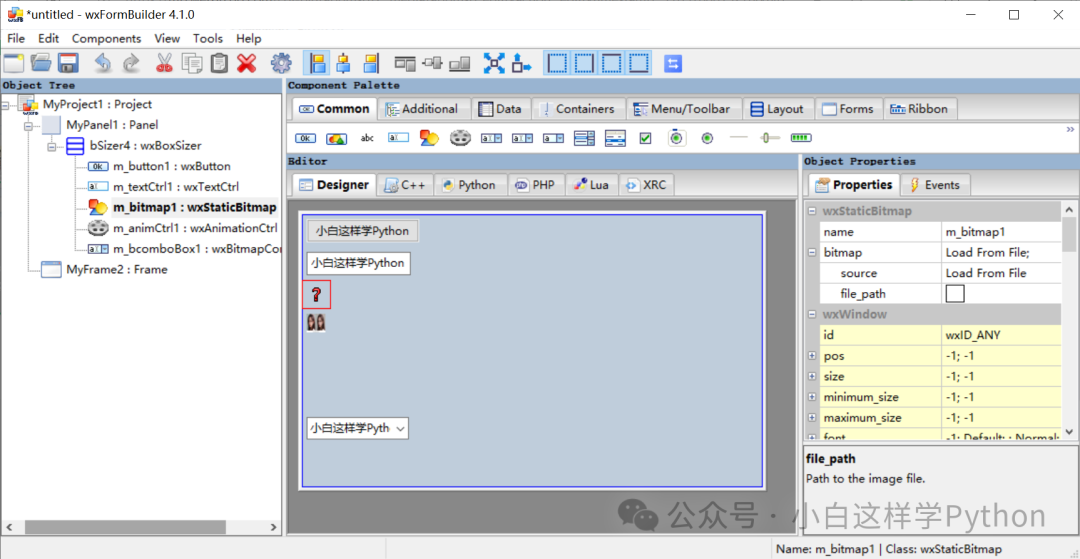Screen dimensions: 1080x559
Task: Switch to the Layout palette tab
Action: (778, 109)
